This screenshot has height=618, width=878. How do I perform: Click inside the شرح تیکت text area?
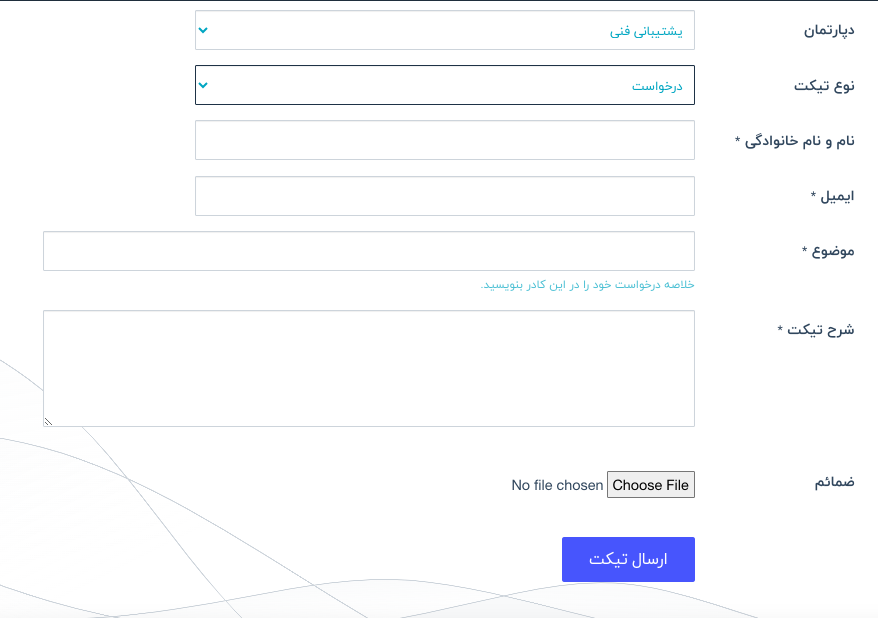click(x=368, y=368)
